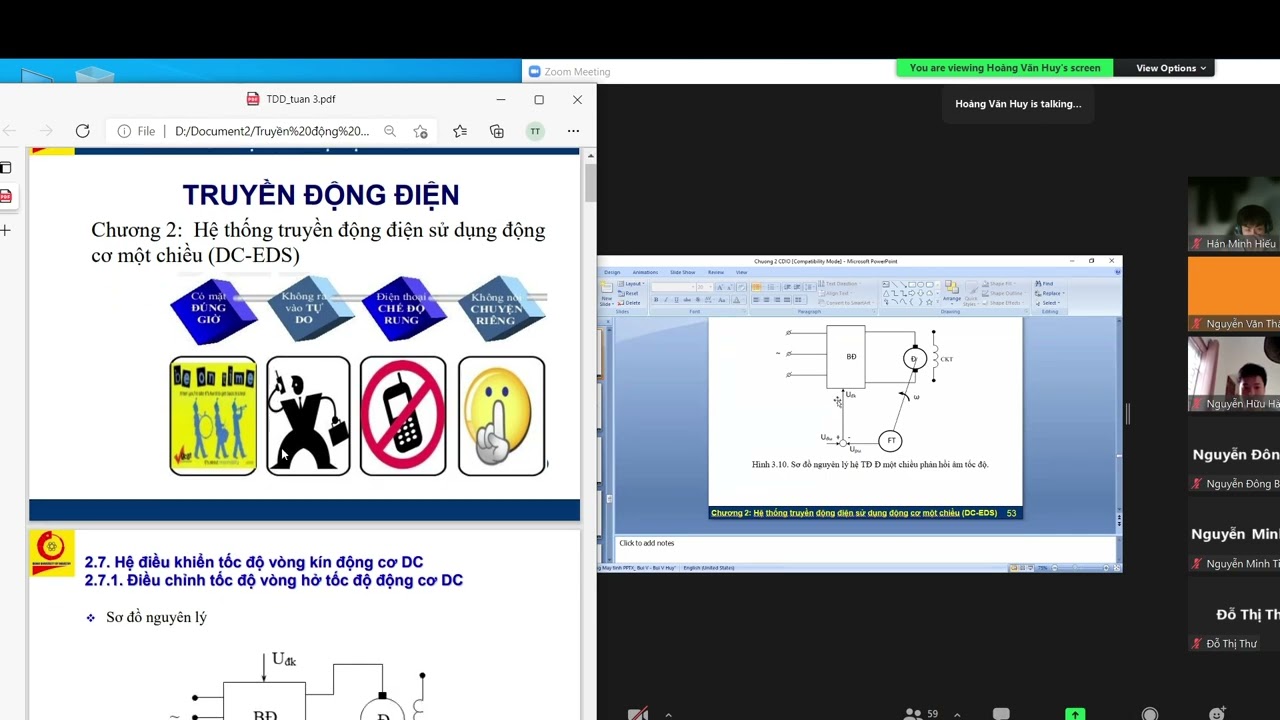Click New Slide in PowerPoint ribbon
The width and height of the screenshot is (1280, 720).
[606, 293]
